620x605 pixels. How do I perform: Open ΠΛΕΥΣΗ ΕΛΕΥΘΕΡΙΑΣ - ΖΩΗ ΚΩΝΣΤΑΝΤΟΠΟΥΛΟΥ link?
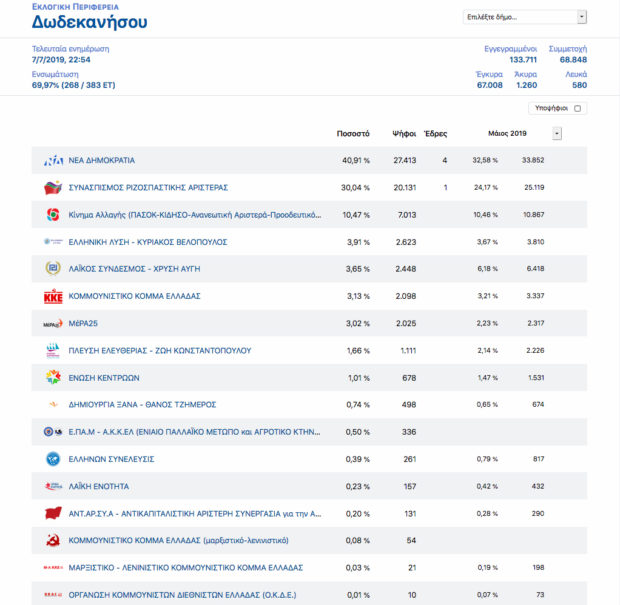coord(160,350)
